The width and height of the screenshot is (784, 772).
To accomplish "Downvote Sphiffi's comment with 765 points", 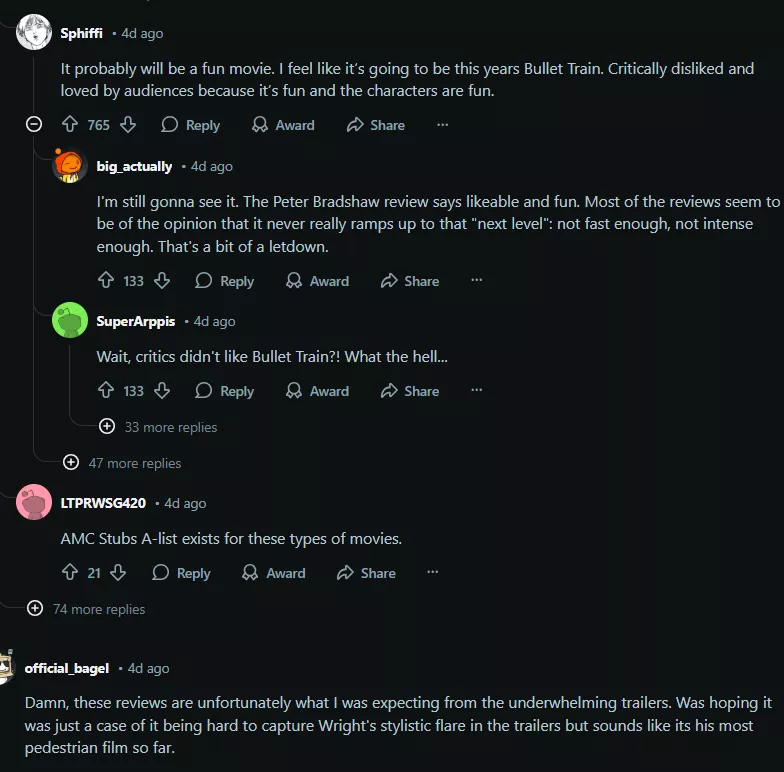I will point(128,125).
